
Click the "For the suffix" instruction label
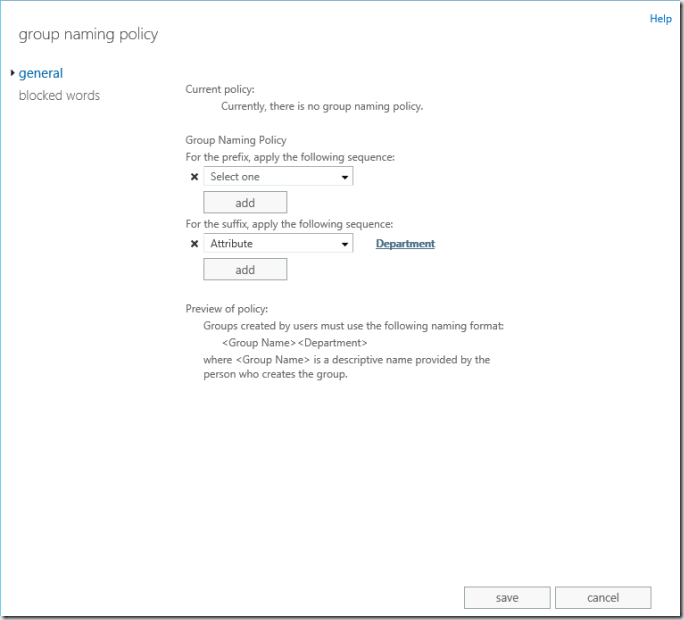[289, 224]
